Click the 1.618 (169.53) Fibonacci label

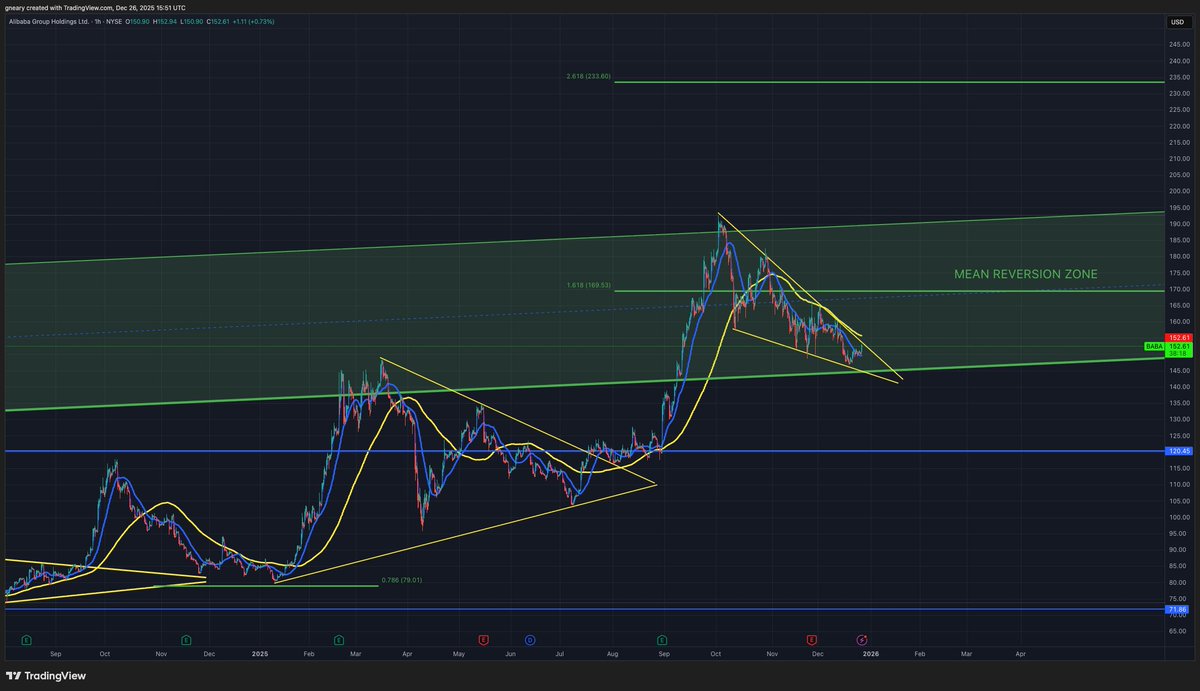pos(588,285)
